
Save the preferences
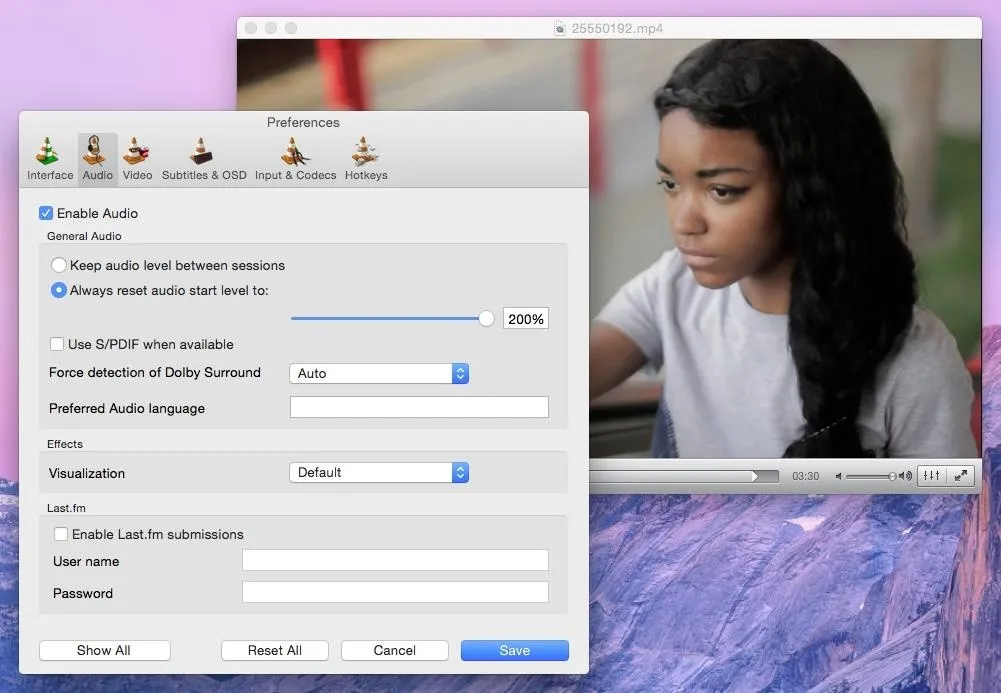click(x=515, y=650)
